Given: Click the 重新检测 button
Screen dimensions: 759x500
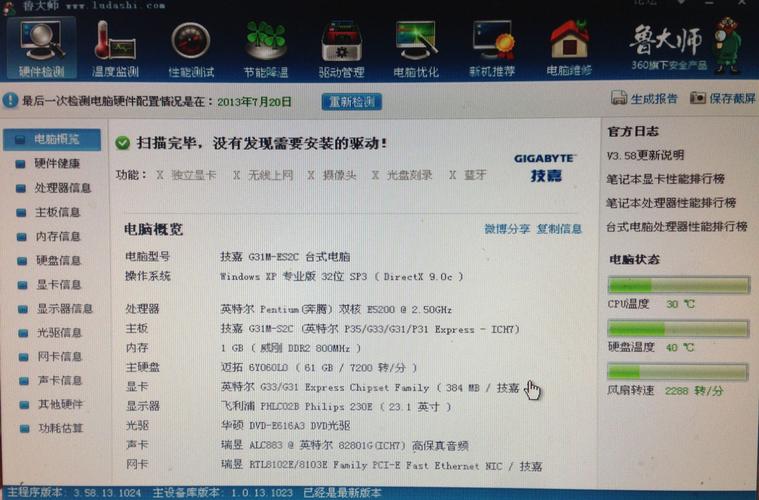Looking at the screenshot, I should [x=352, y=102].
